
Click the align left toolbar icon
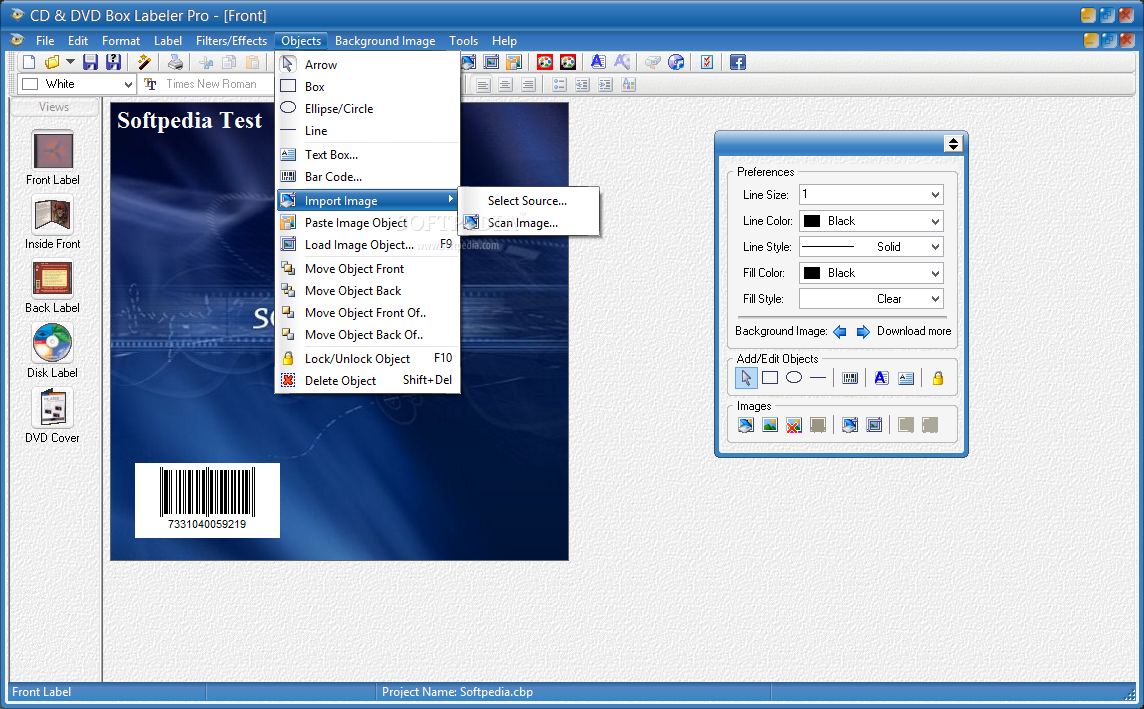click(482, 85)
